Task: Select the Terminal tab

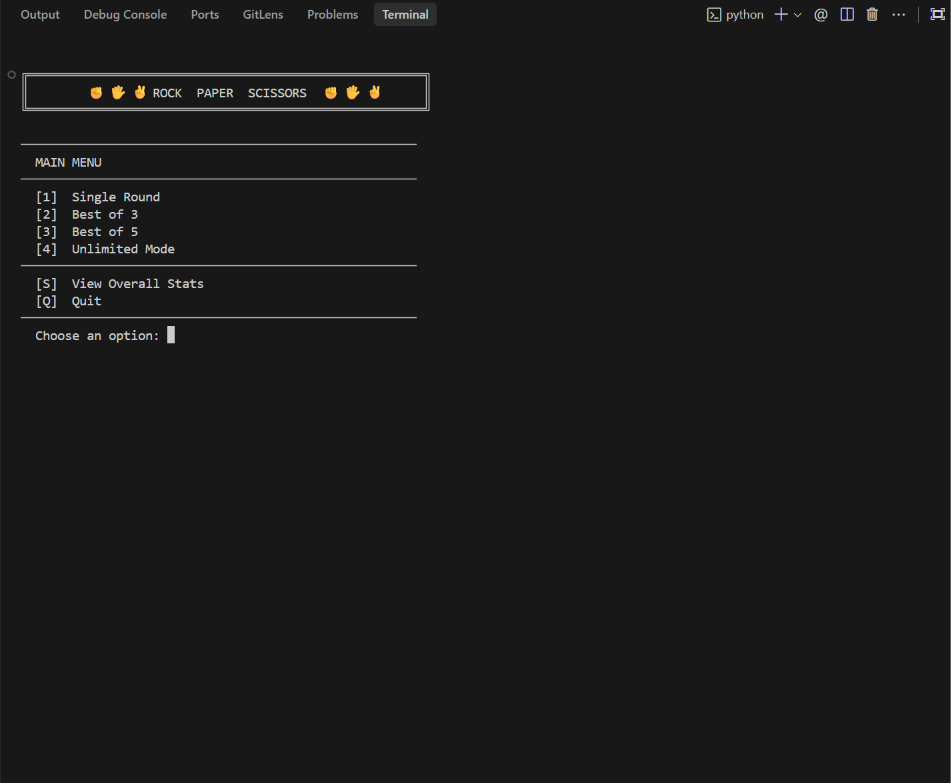Action: coord(405,15)
